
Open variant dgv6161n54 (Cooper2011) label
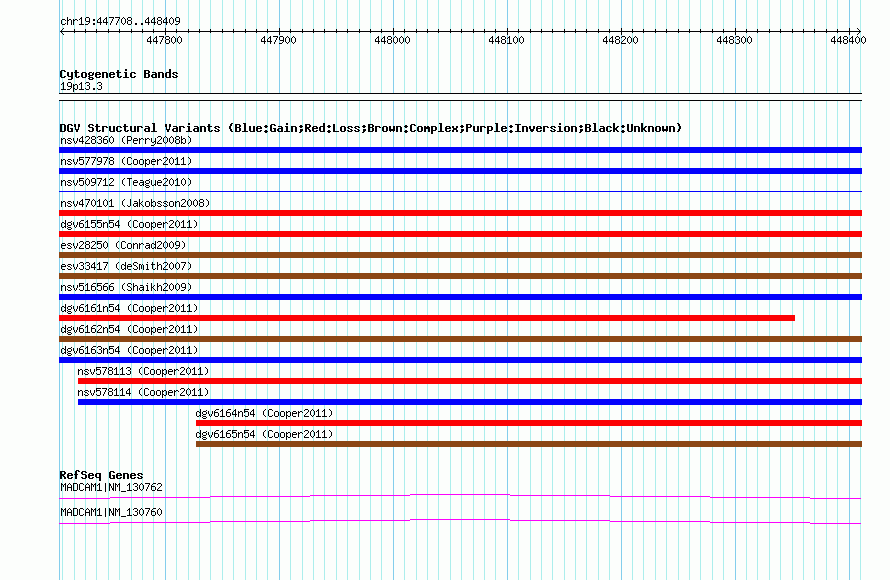coord(129,308)
